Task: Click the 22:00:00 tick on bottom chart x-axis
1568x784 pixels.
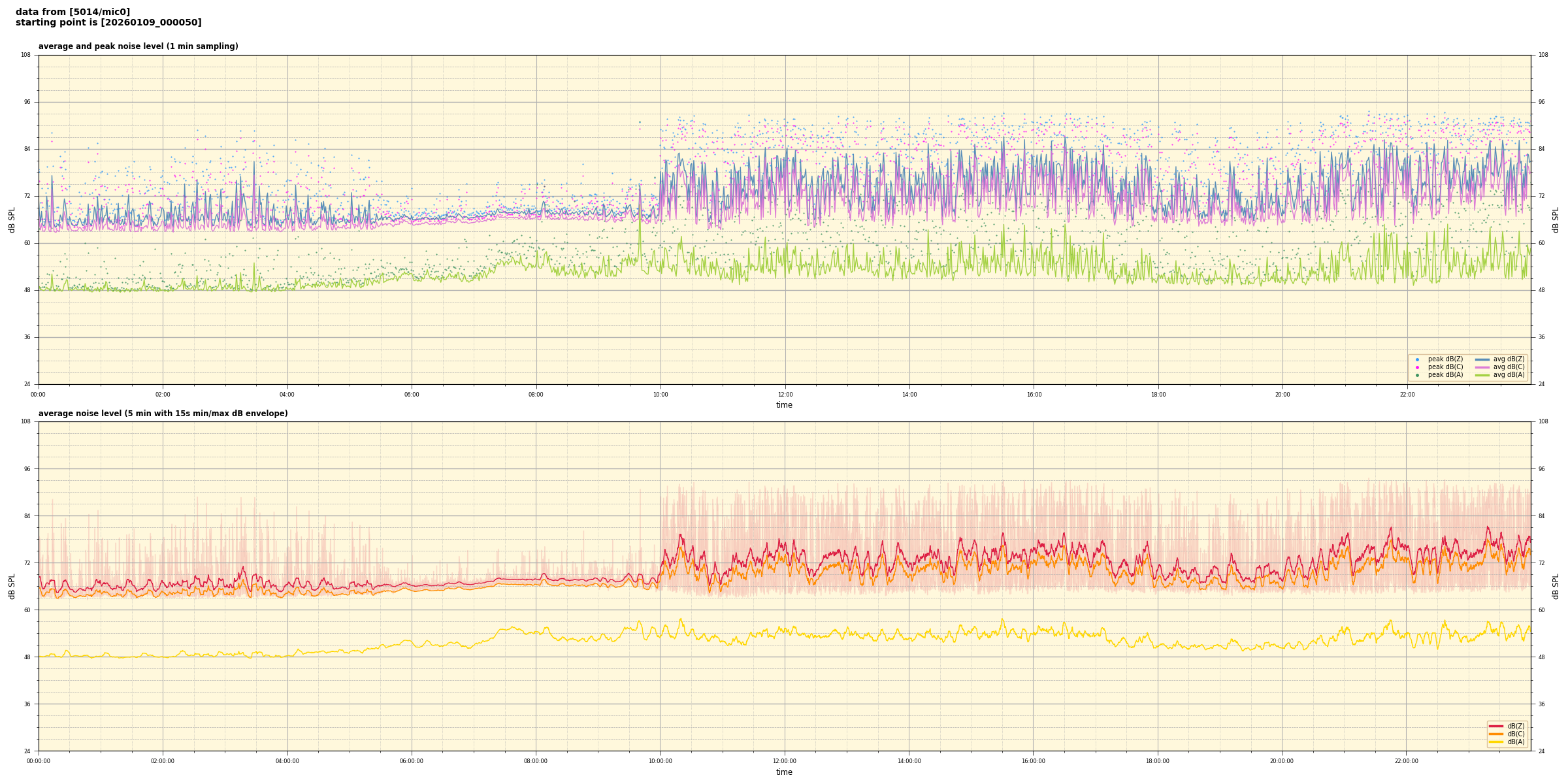Action: [1407, 761]
